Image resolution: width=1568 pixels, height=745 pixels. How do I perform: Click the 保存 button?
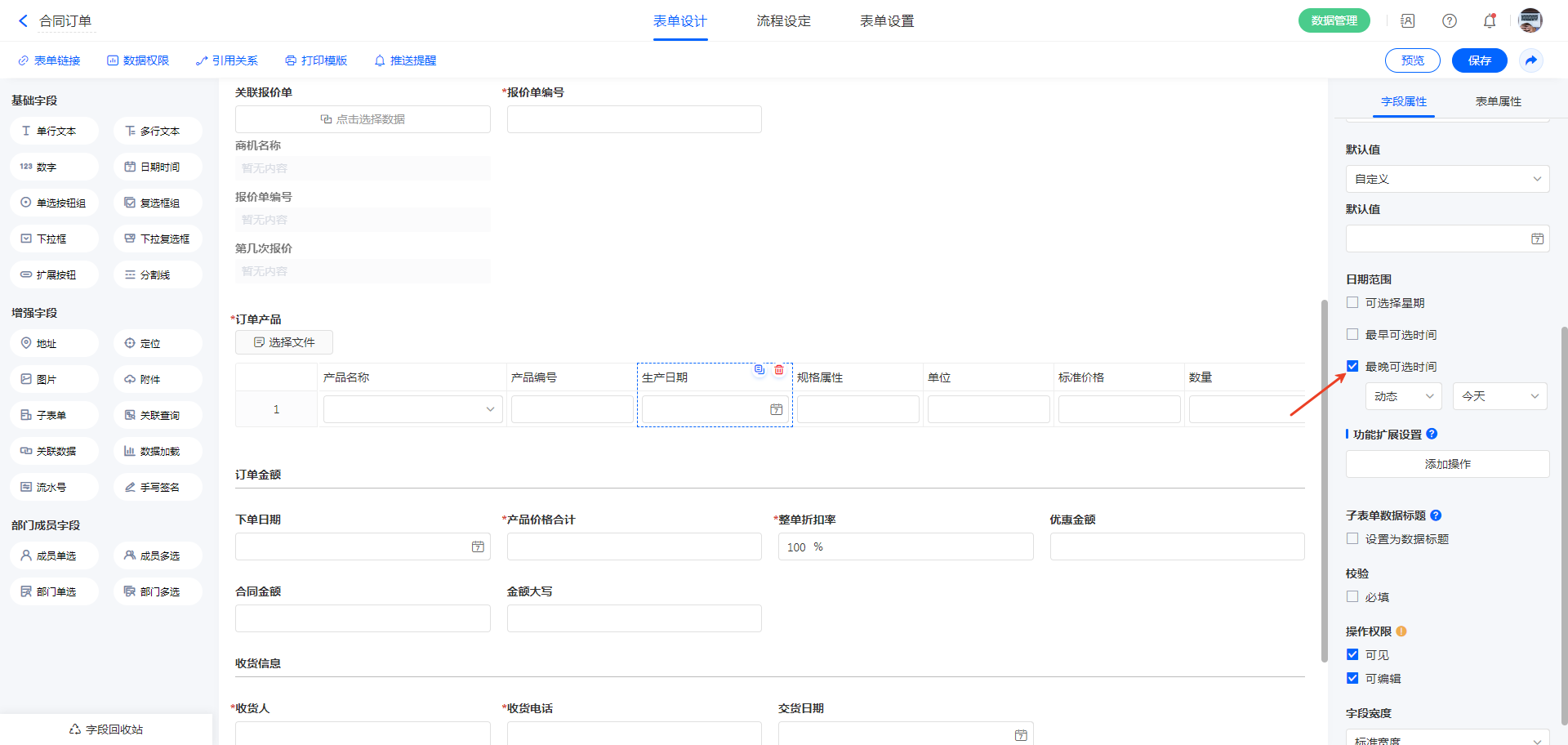coord(1479,60)
